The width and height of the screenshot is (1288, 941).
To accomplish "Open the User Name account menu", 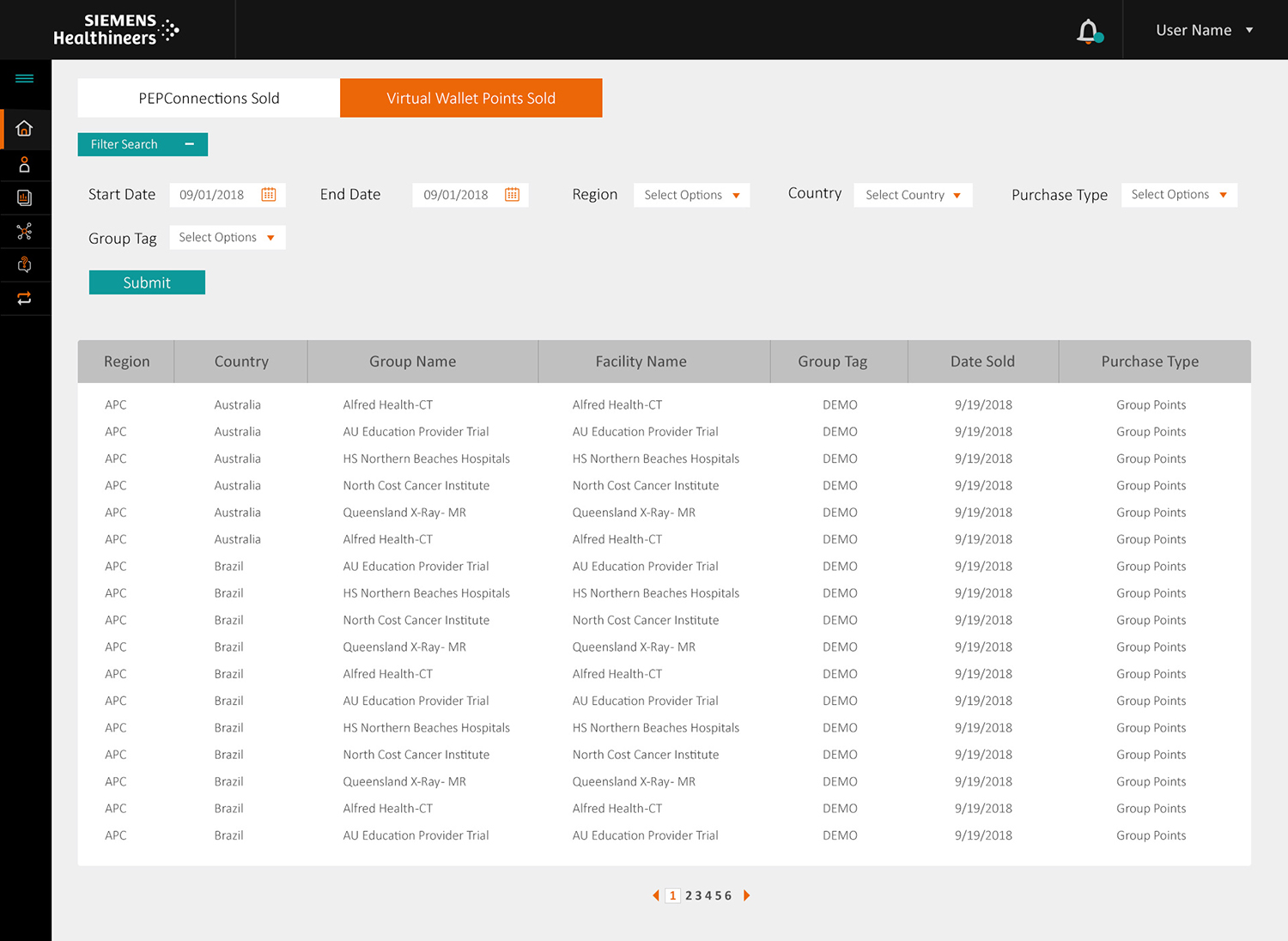I will (x=1204, y=30).
